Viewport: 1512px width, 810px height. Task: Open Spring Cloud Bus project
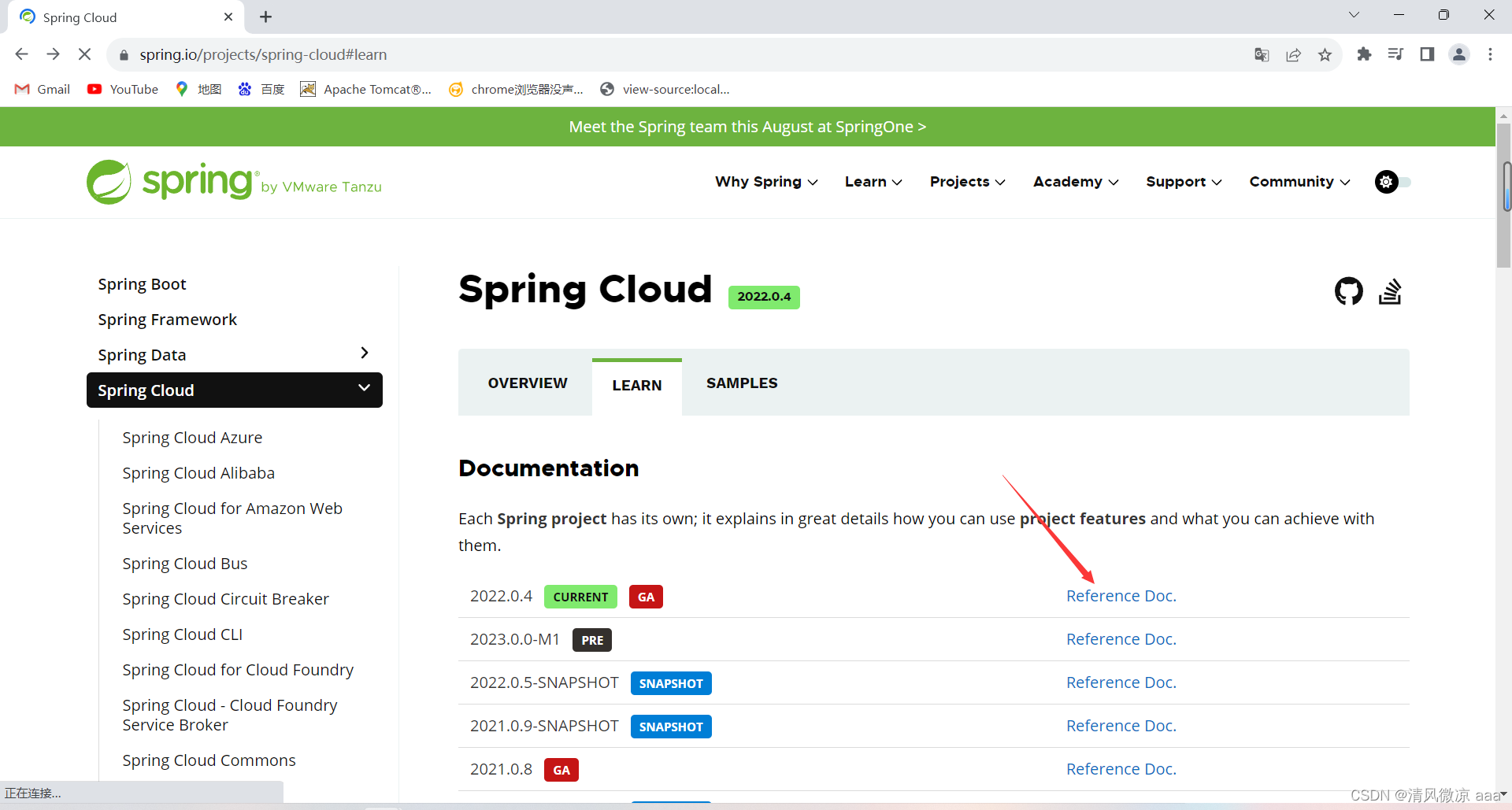coord(184,564)
